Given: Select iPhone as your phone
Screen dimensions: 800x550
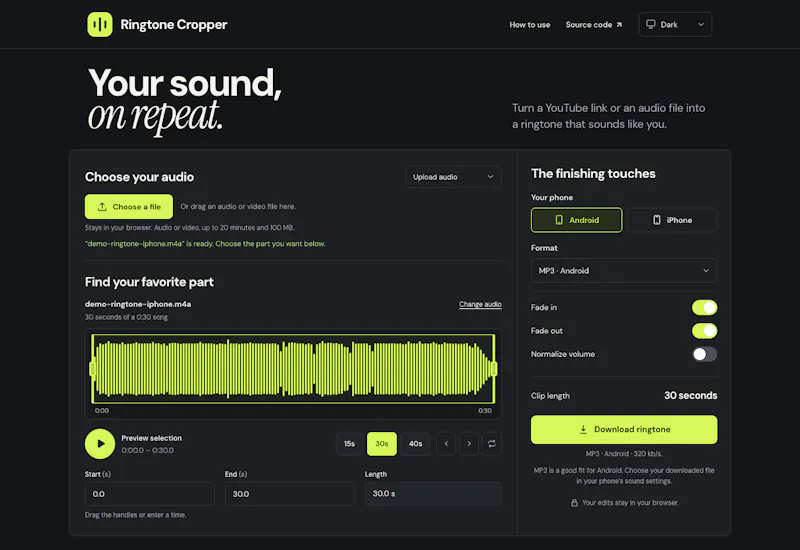Looking at the screenshot, I should 672,220.
